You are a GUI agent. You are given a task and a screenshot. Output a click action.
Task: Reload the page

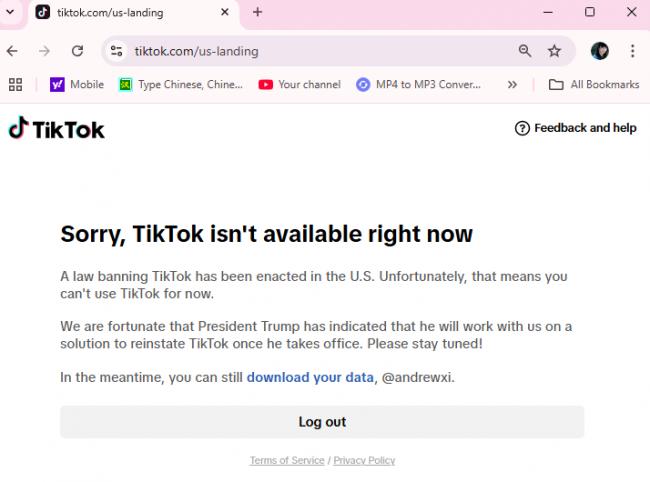click(x=77, y=51)
